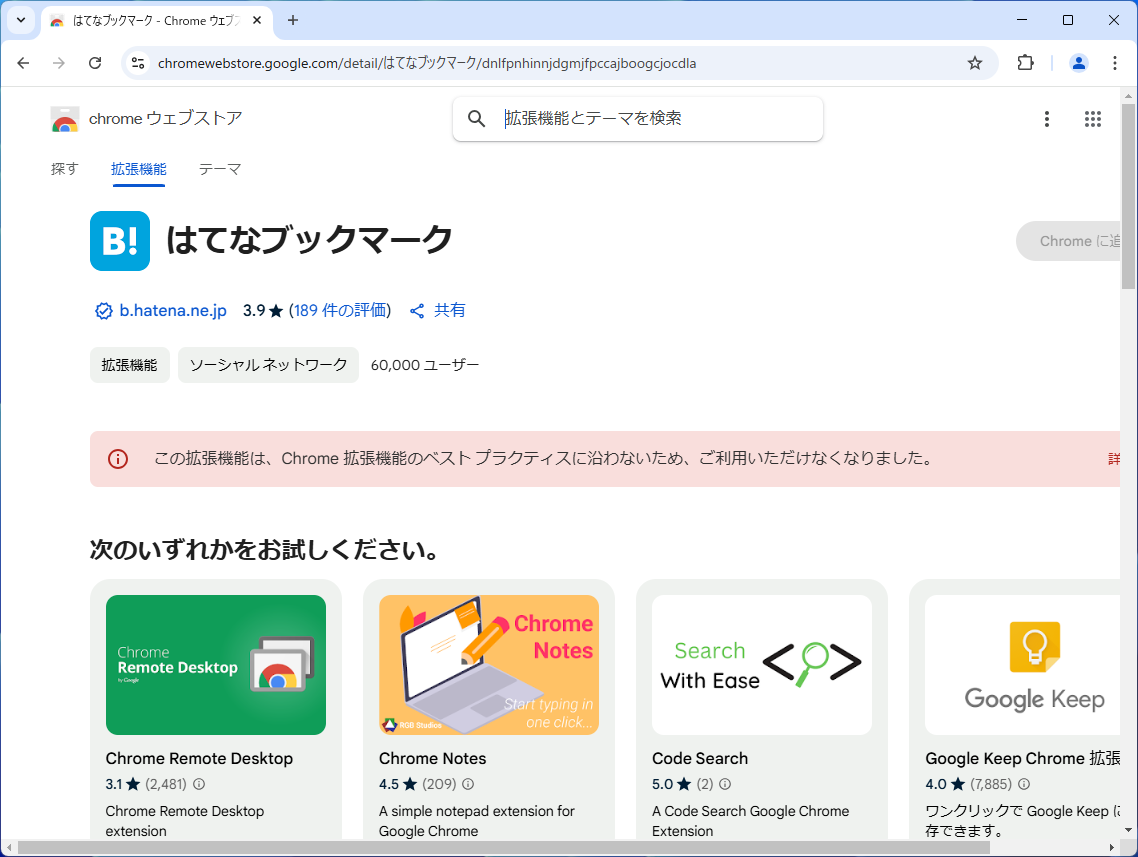Open the Chrome Notes extension thumbnail
Screen dimensions: 1138x857
(x=488, y=665)
